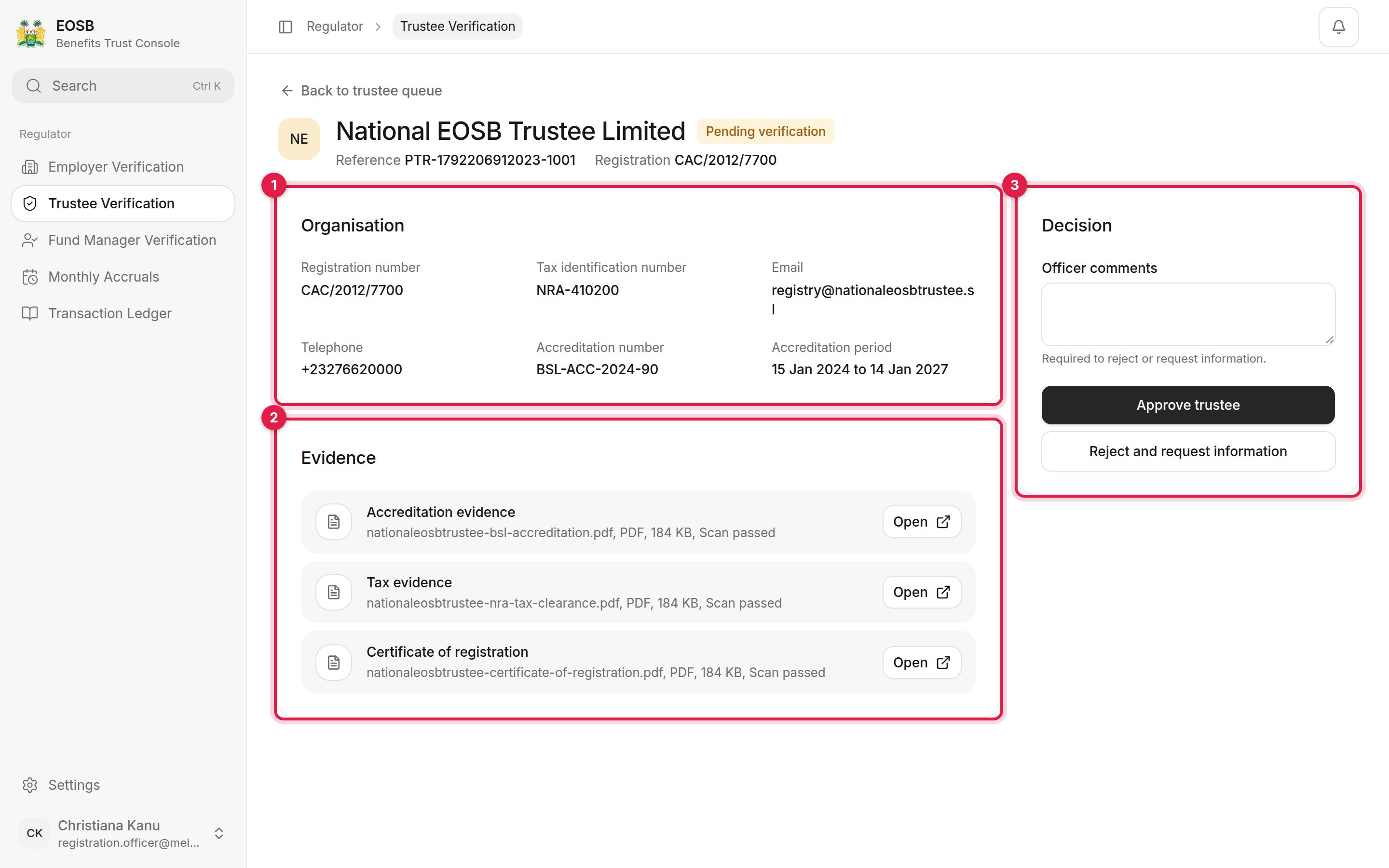This screenshot has width=1389, height=868.
Task: Toggle the sidebar panel icon
Action: click(285, 27)
